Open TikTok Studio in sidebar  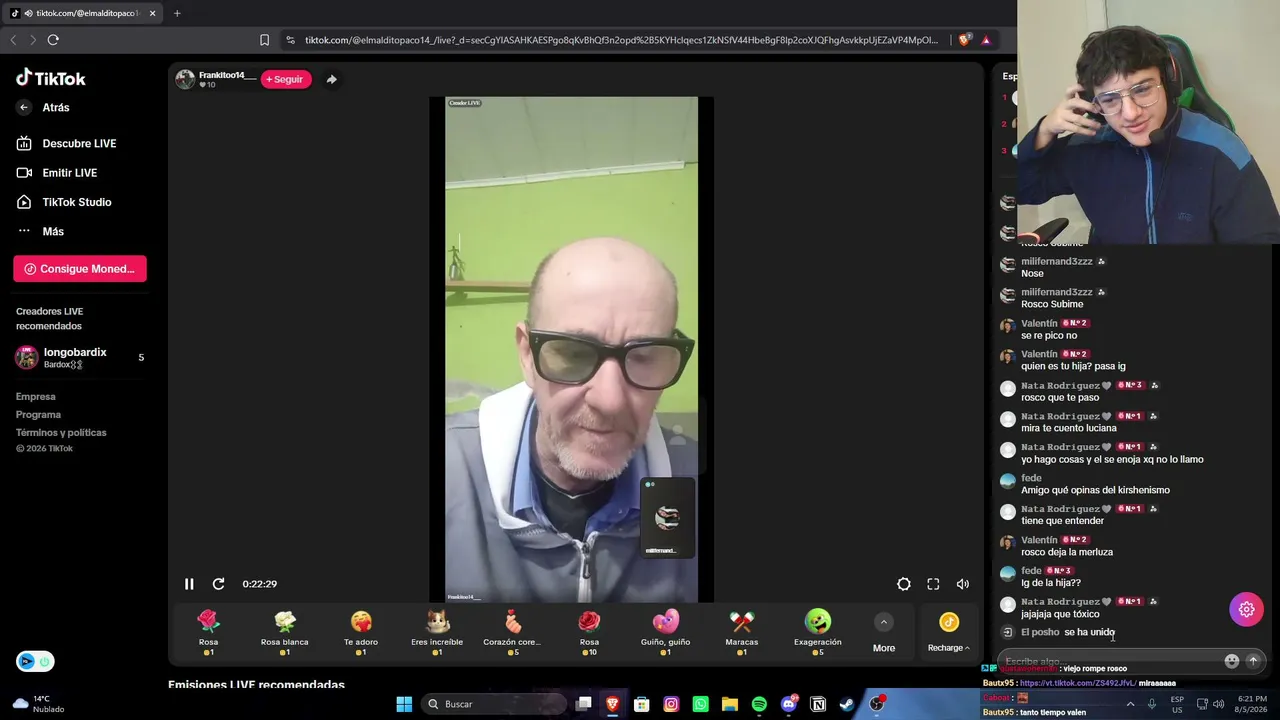pos(64,202)
